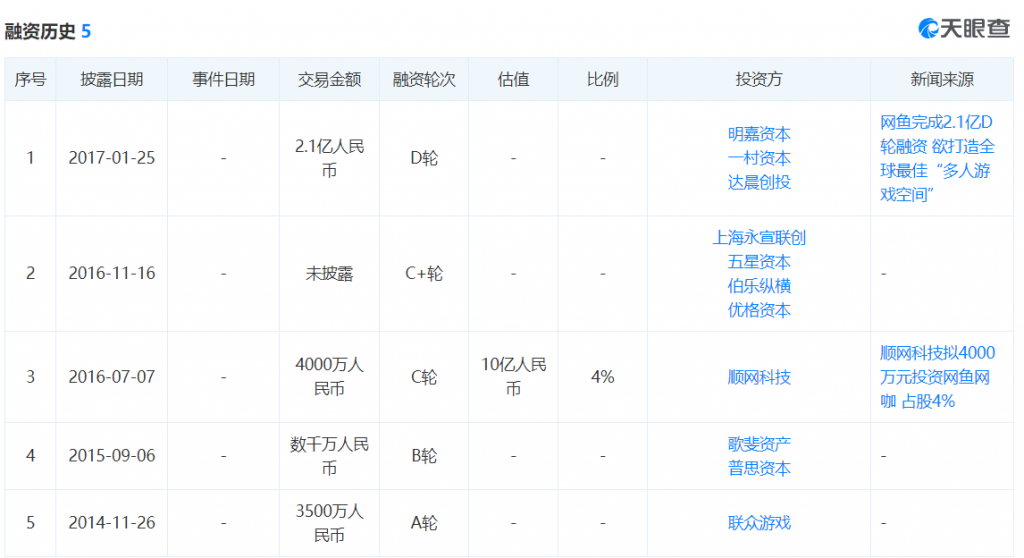Image resolution: width=1024 pixels, height=558 pixels.
Task: Select amount cell 2.1亿人民币
Action: coord(329,158)
